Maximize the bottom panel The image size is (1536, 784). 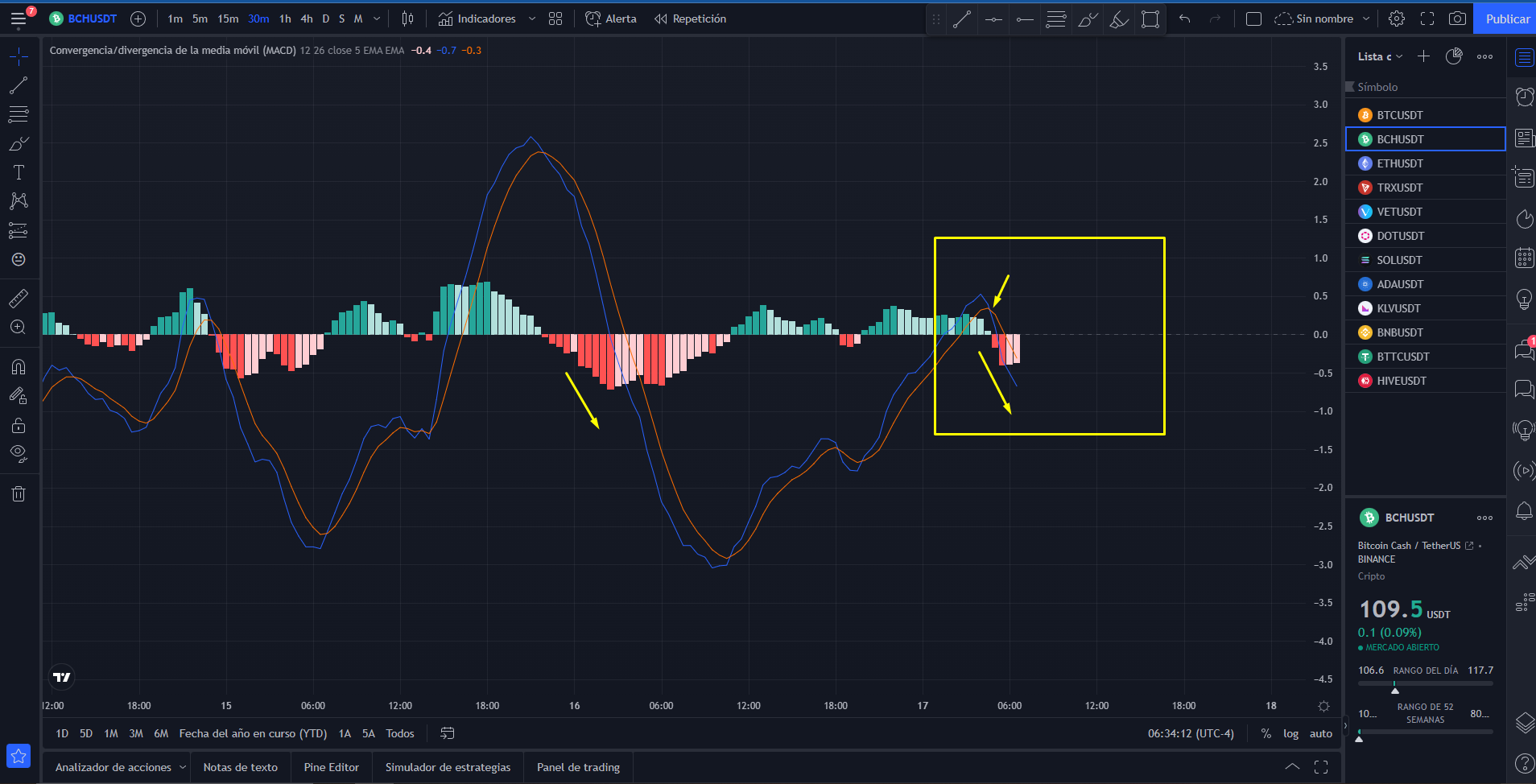tap(1321, 767)
